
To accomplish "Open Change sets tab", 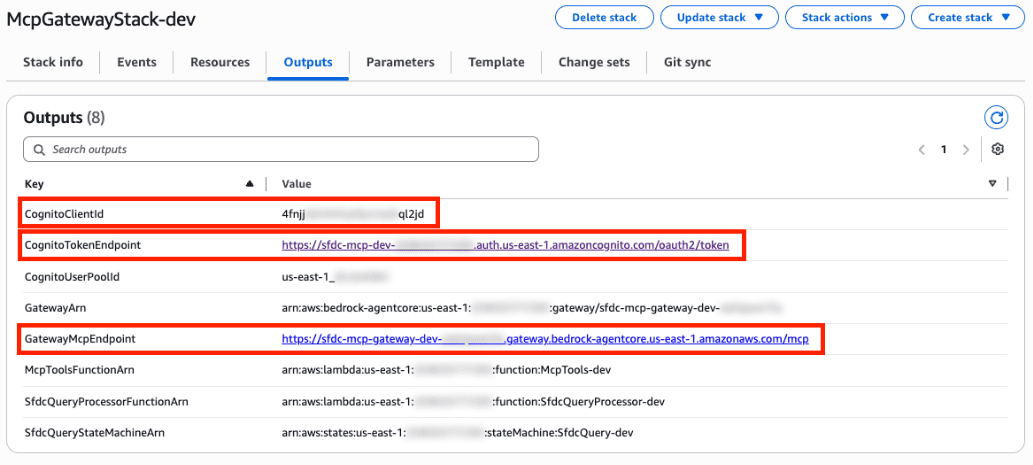I will 594,63.
